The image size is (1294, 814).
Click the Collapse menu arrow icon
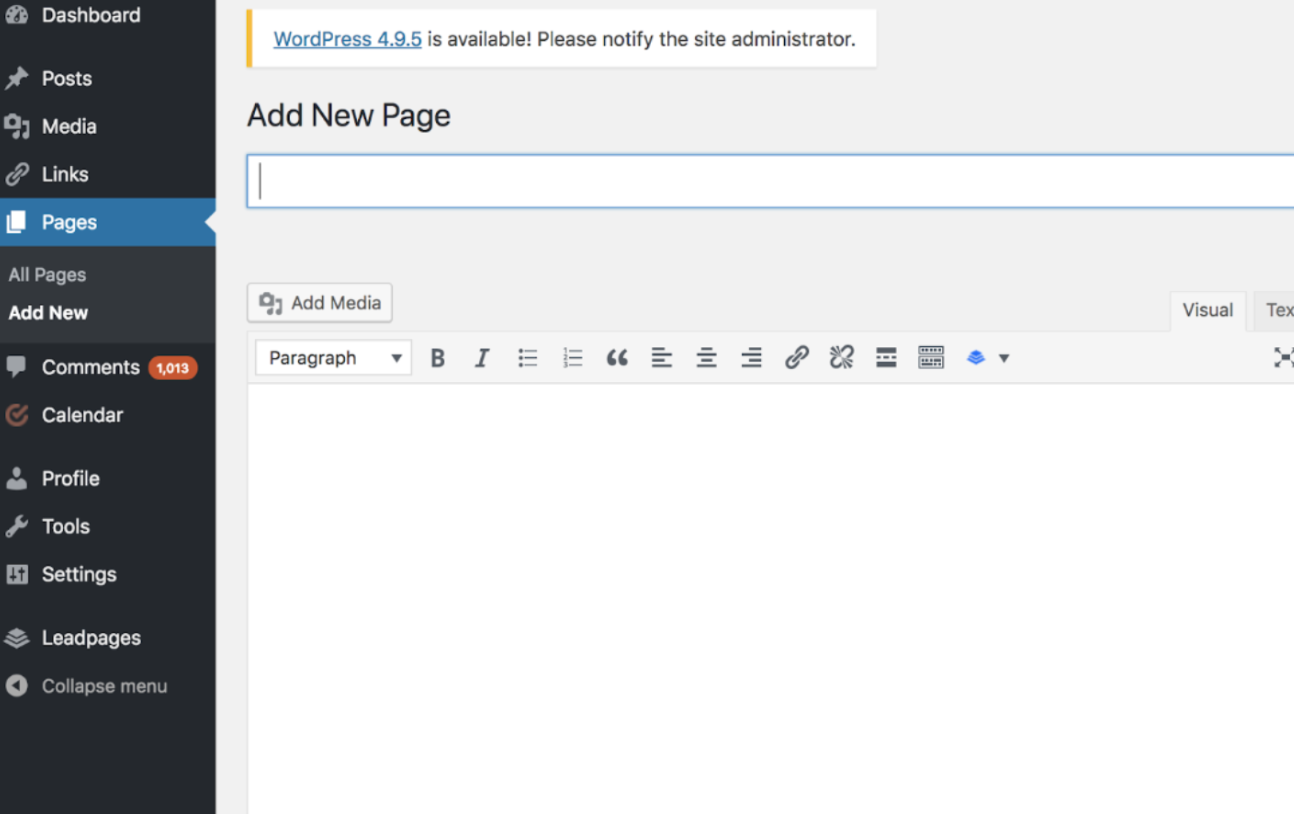pyautogui.click(x=17, y=686)
